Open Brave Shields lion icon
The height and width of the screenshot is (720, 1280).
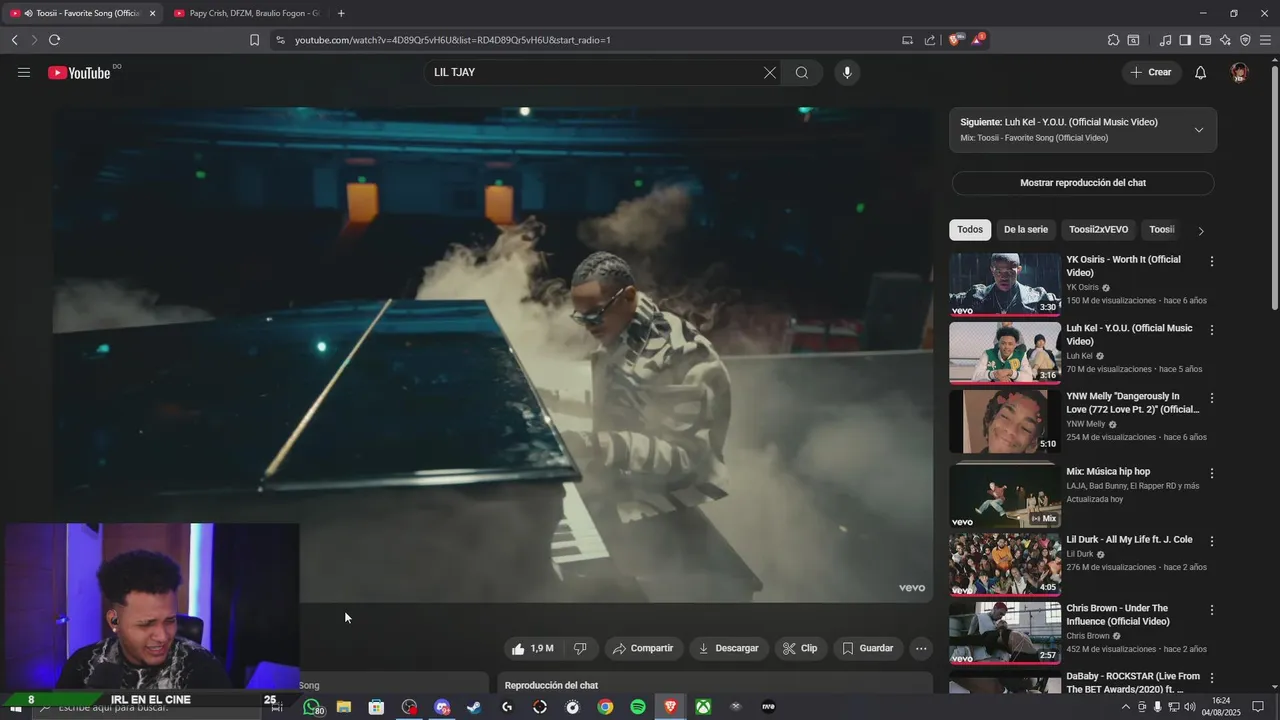point(955,40)
